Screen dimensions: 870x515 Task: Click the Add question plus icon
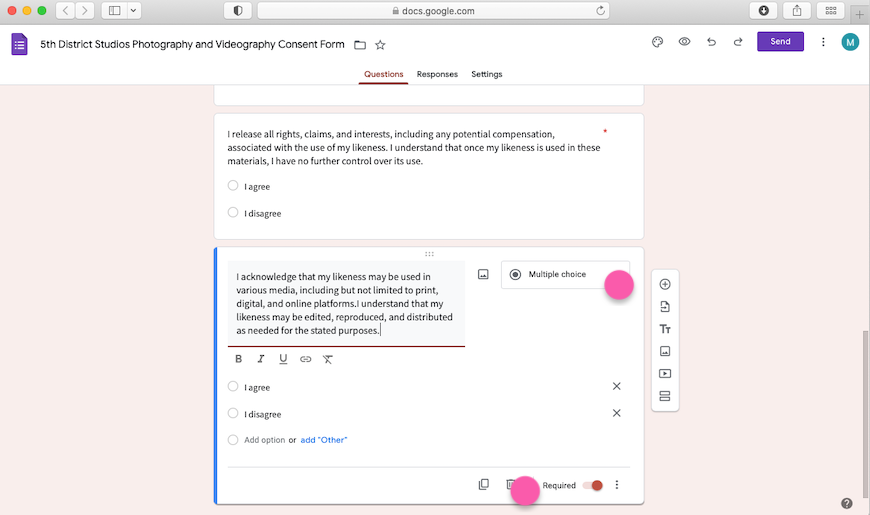click(x=665, y=284)
